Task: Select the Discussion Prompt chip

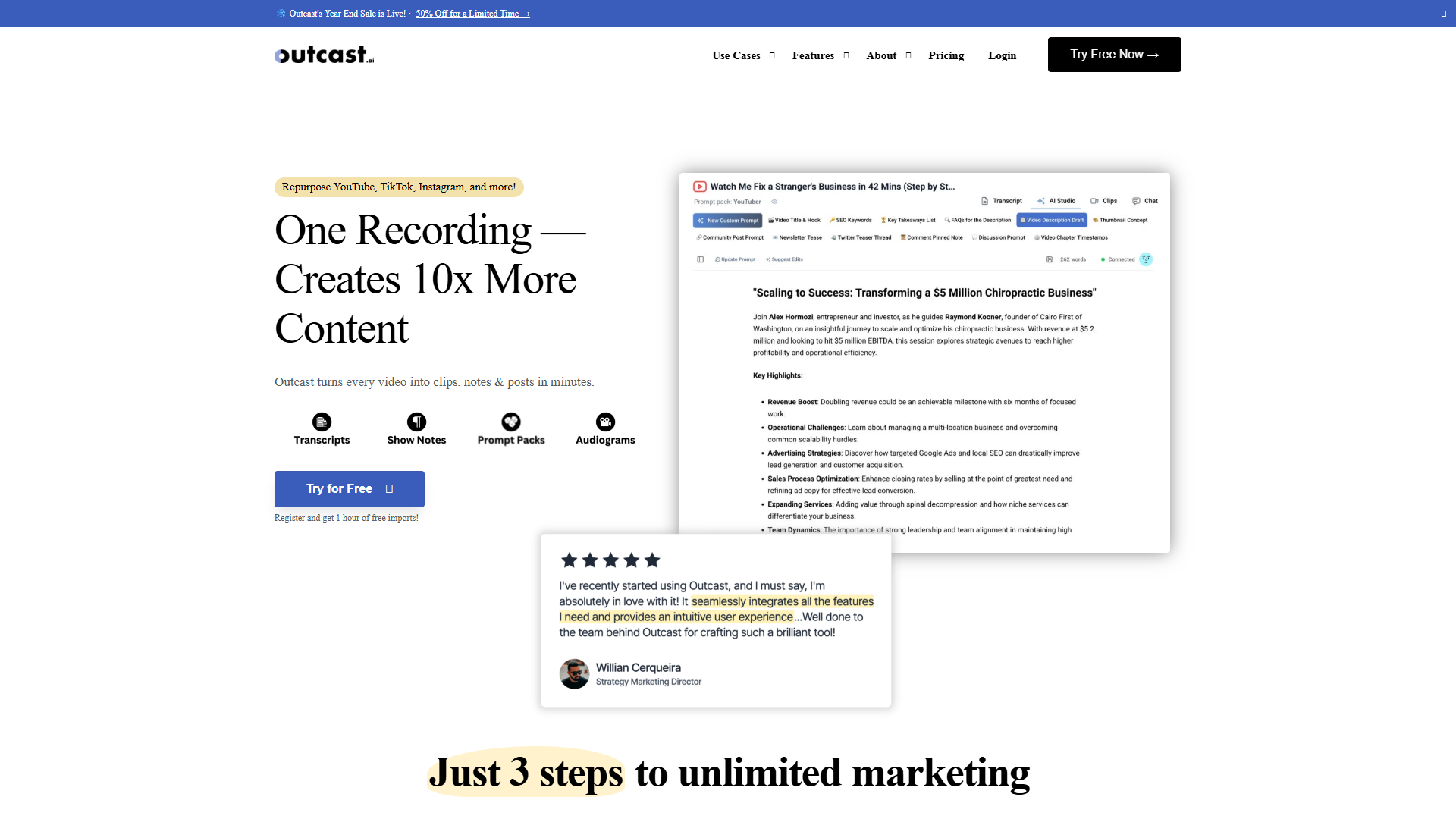Action: click(998, 238)
